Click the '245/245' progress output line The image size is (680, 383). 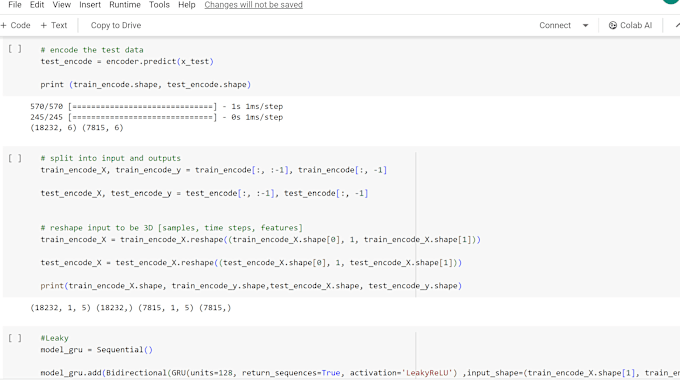pyautogui.click(x=157, y=117)
